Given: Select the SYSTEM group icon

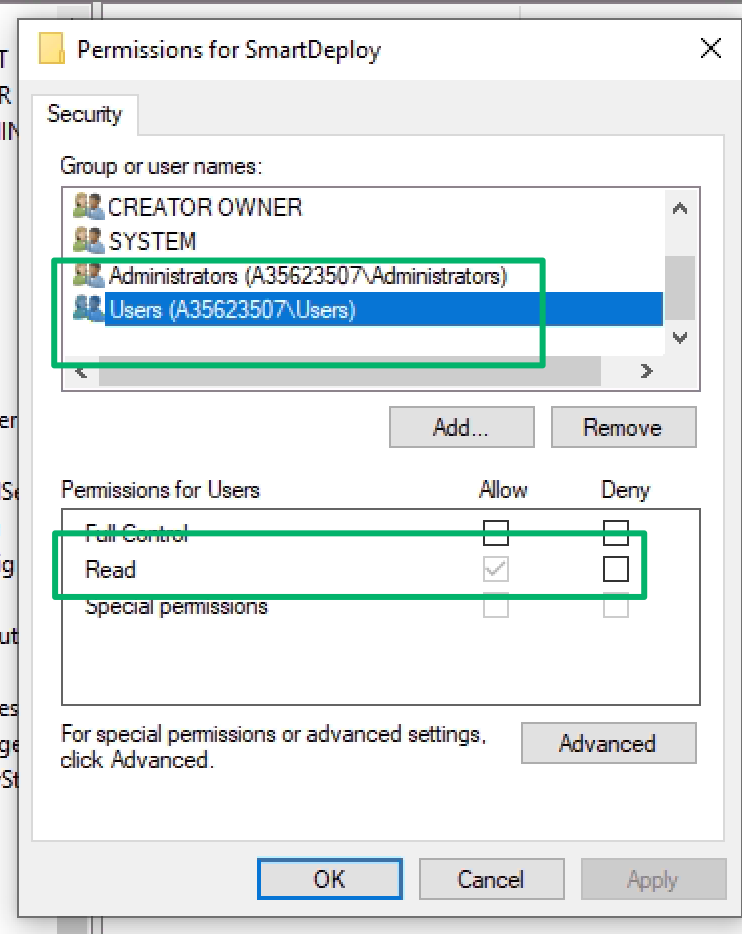Looking at the screenshot, I should 89,240.
